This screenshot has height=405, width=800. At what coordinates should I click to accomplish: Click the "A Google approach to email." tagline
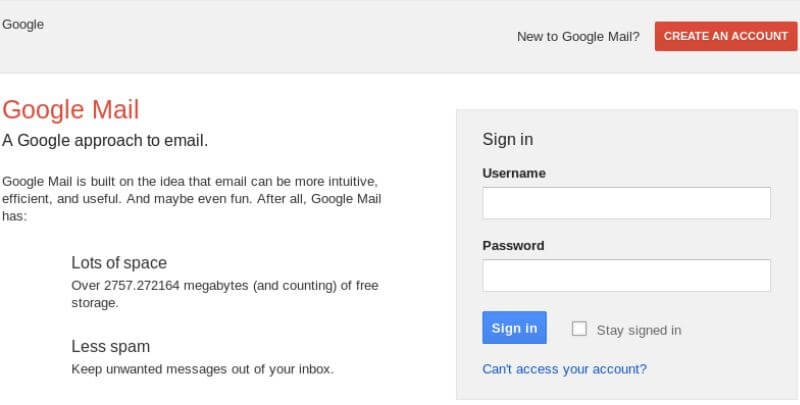[105, 140]
